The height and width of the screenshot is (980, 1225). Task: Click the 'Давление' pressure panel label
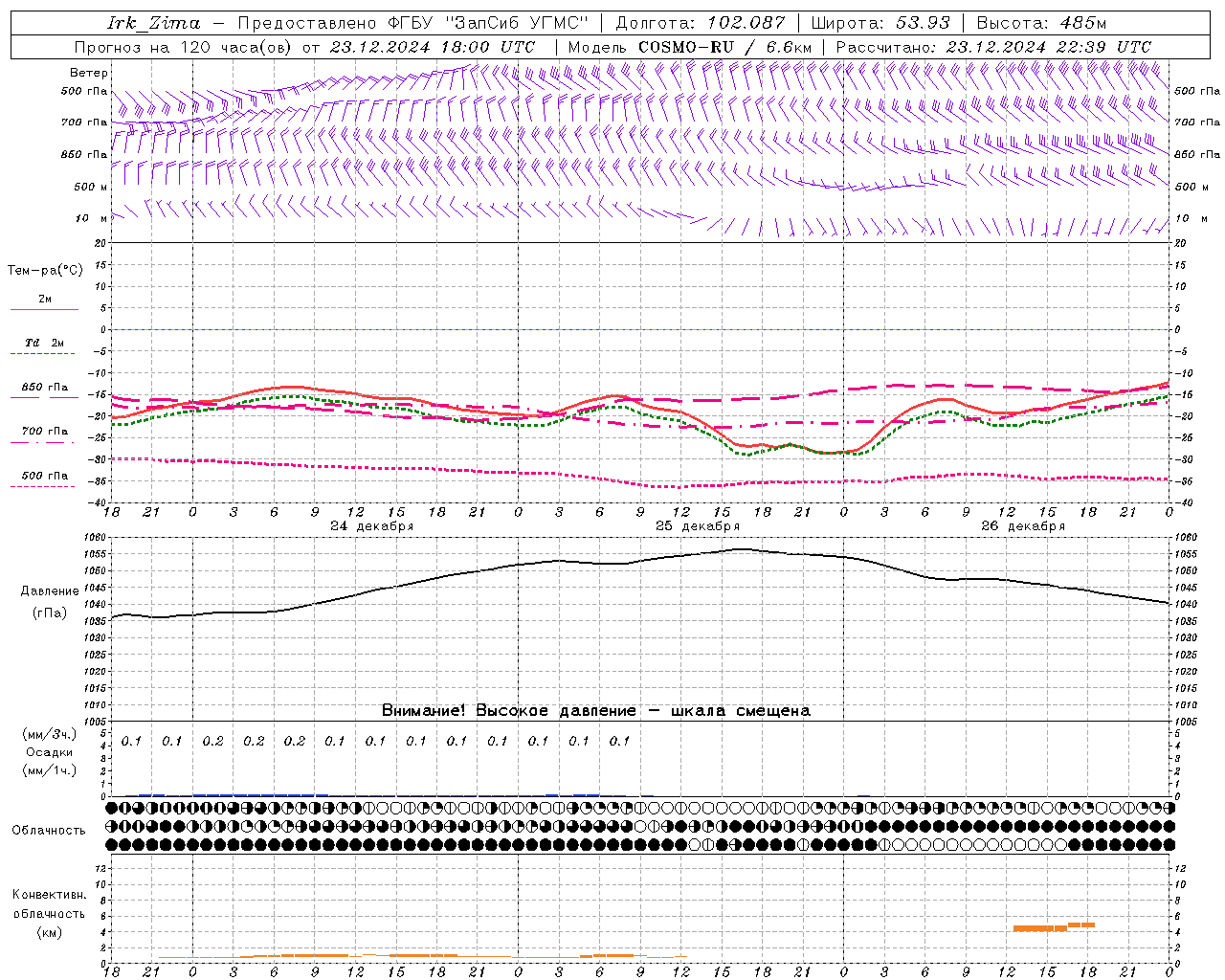pyautogui.click(x=50, y=591)
